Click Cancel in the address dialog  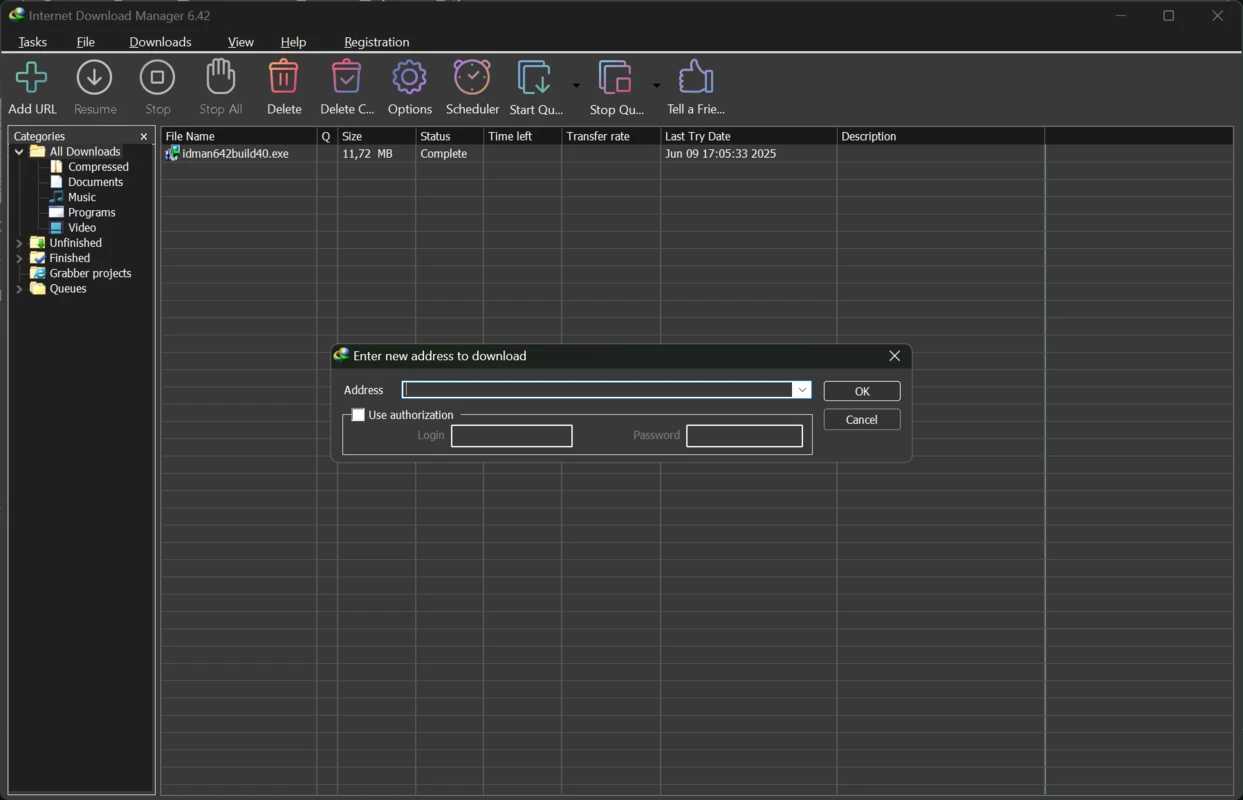(x=862, y=420)
